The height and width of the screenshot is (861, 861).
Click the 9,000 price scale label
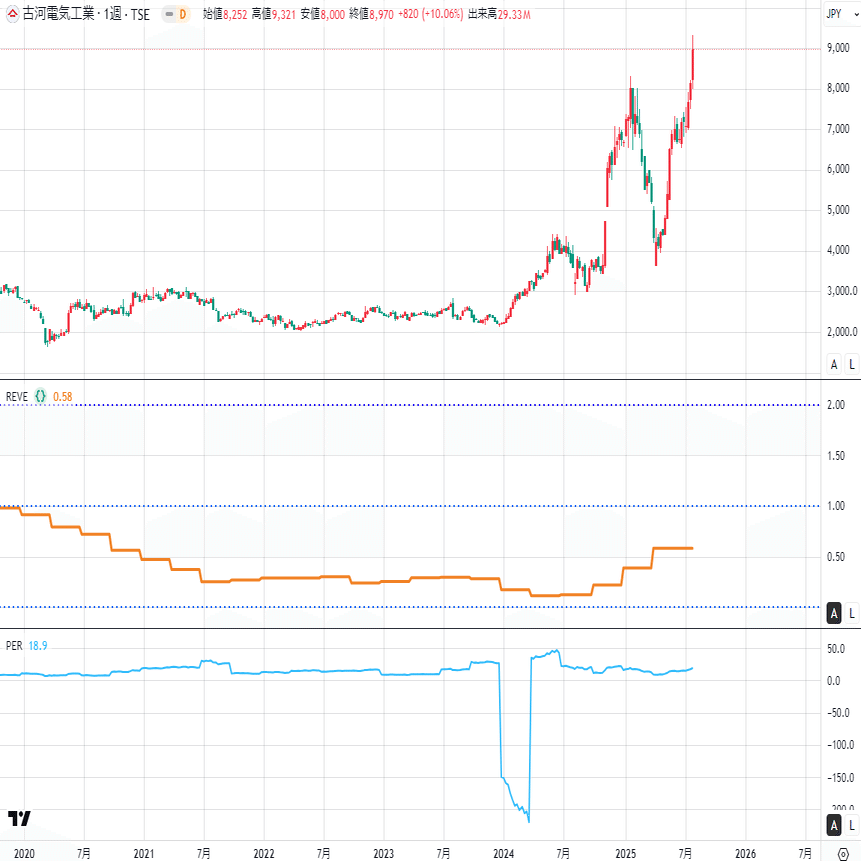[x=838, y=48]
